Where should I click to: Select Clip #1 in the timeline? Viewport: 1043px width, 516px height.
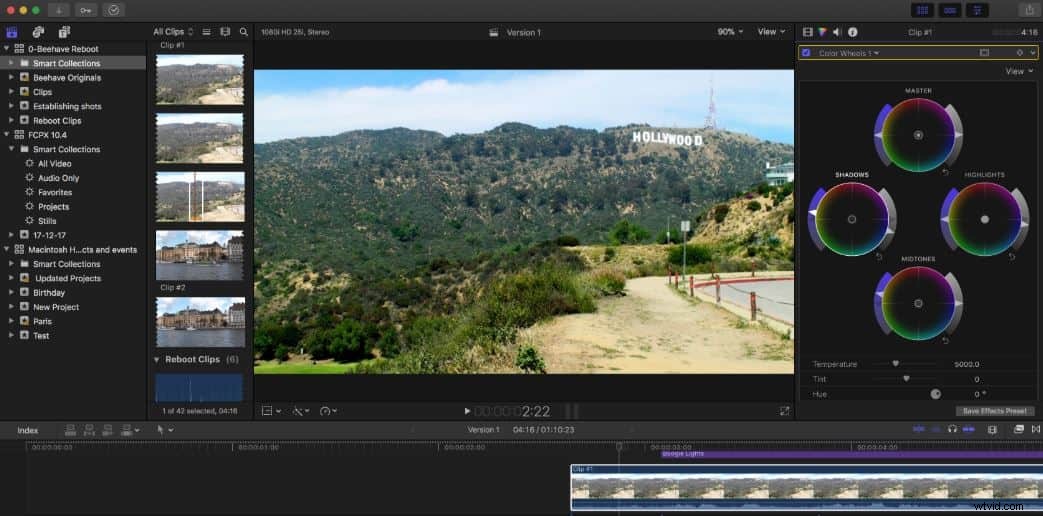(806, 487)
